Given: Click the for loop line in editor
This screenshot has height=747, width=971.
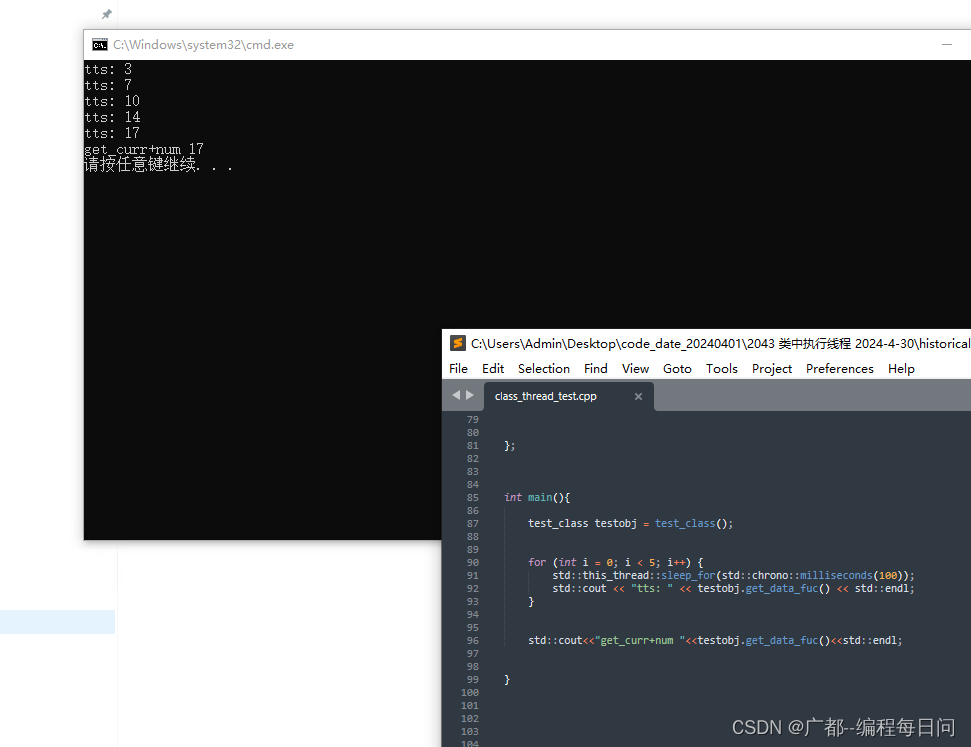Looking at the screenshot, I should pyautogui.click(x=616, y=562).
